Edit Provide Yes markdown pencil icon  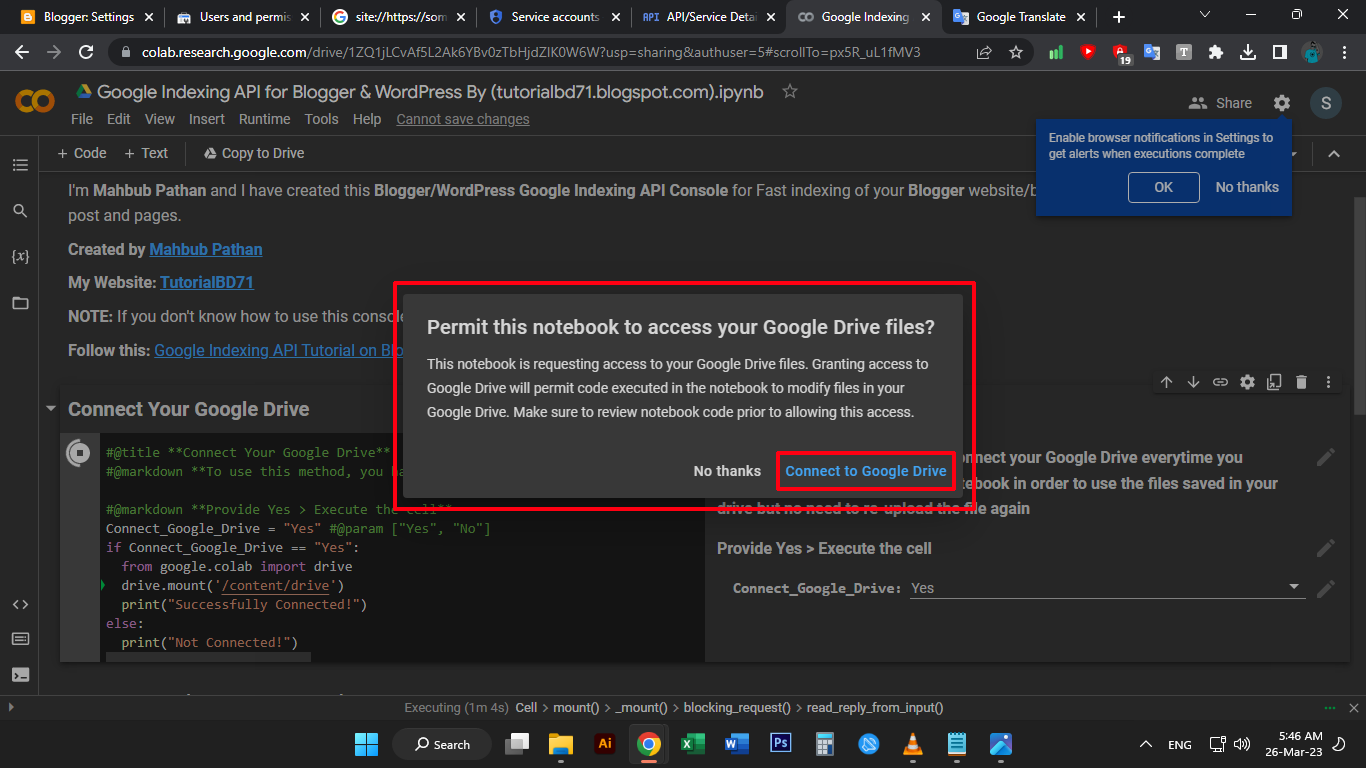click(x=1326, y=548)
